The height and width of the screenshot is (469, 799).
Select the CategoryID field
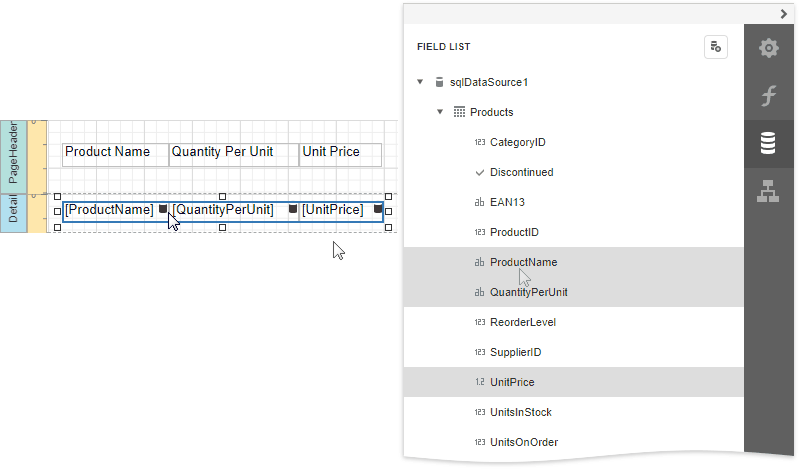517,142
